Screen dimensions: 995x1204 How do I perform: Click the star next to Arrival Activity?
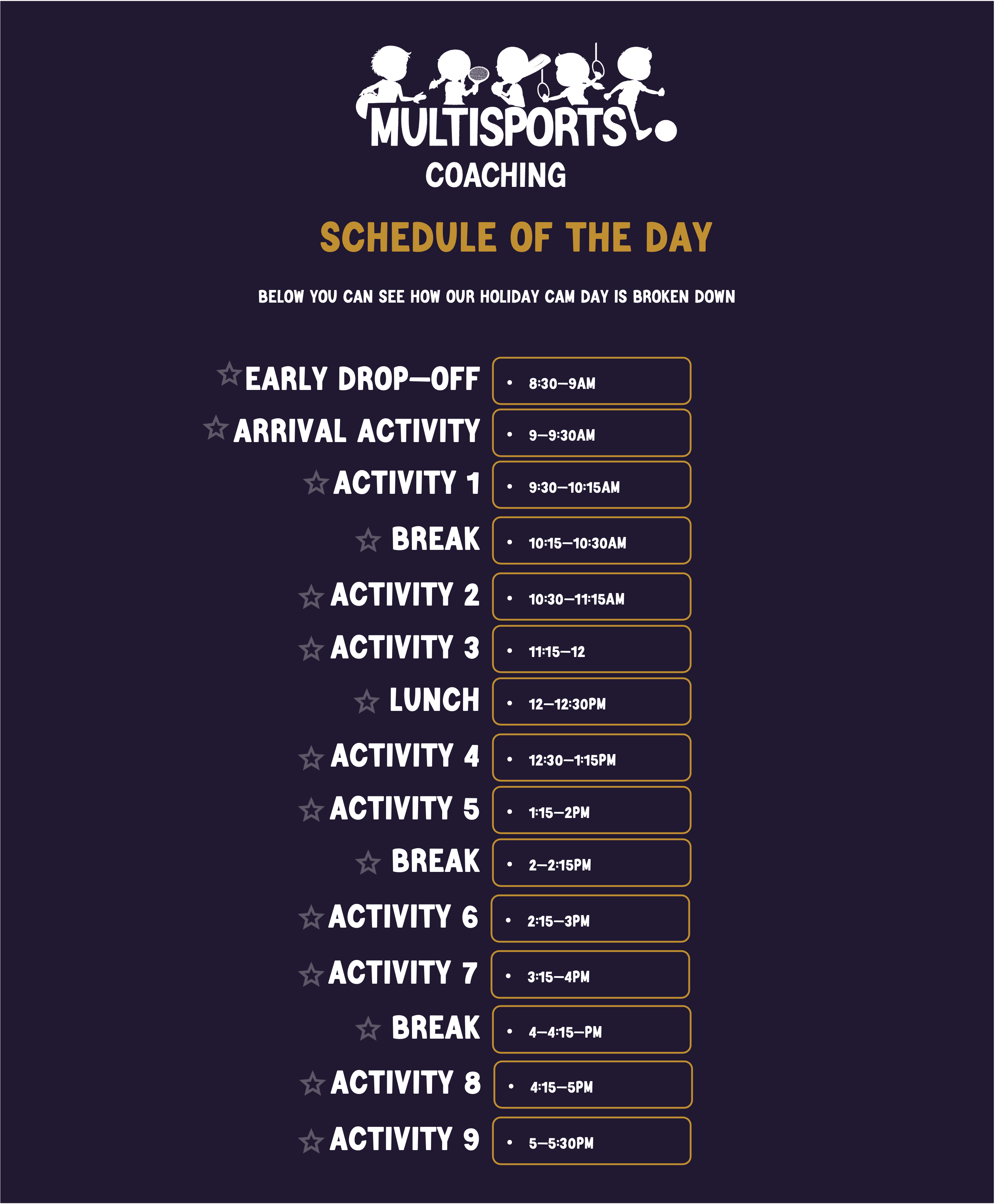coord(216,428)
